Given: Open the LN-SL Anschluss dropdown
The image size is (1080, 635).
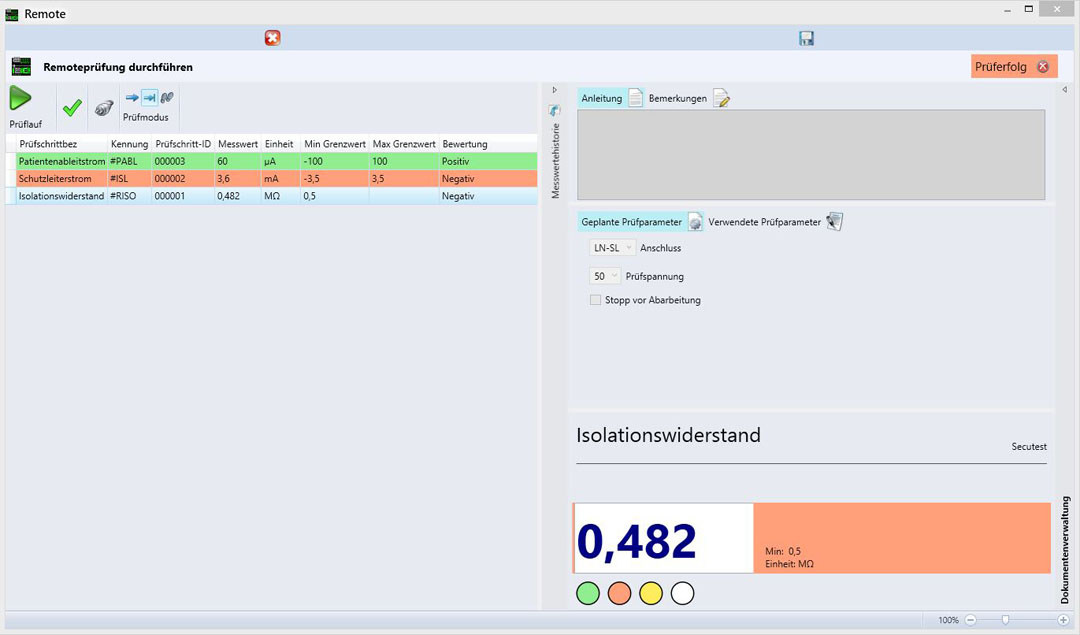Looking at the screenshot, I should [612, 248].
